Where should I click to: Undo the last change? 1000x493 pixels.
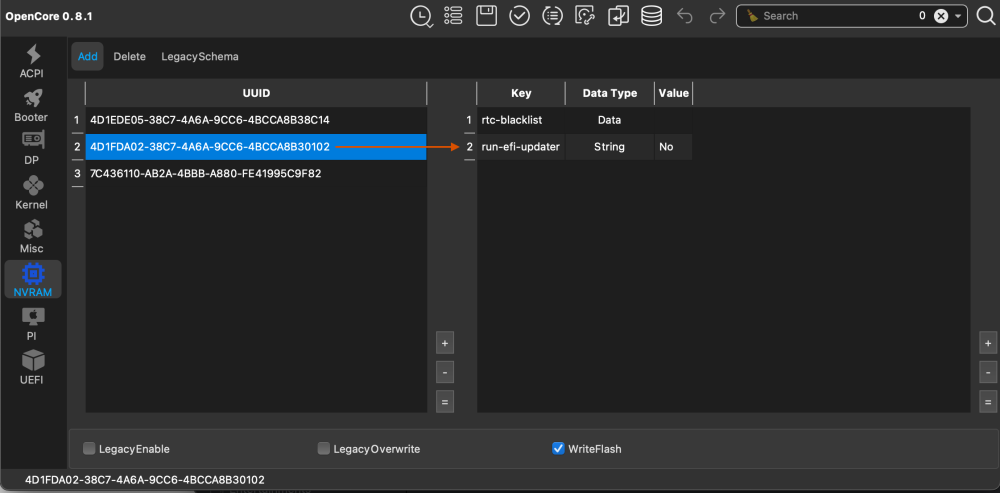tap(685, 16)
